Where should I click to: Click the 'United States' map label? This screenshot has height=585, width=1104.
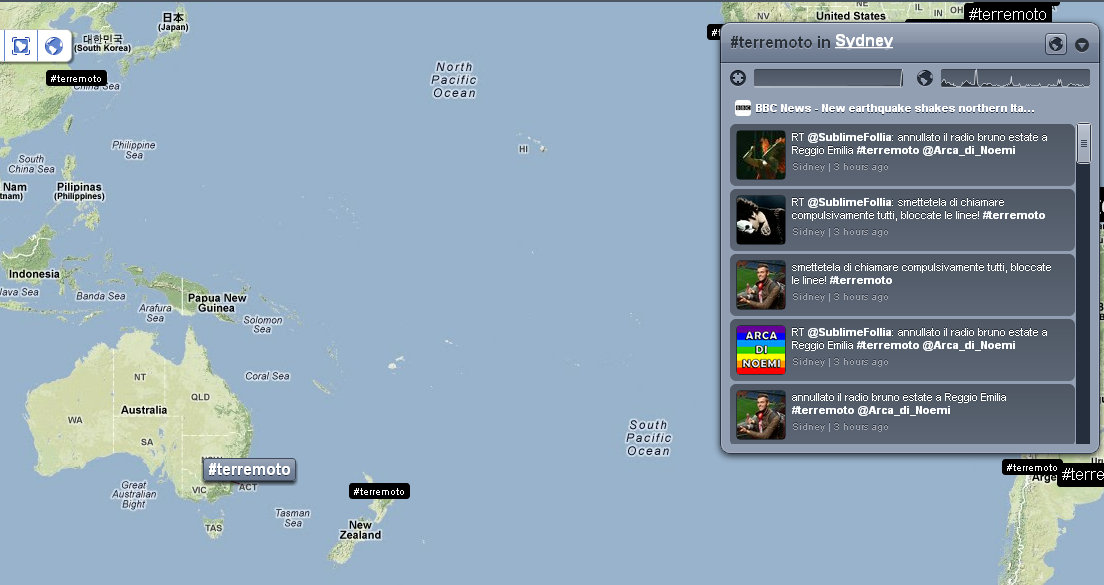pos(851,16)
